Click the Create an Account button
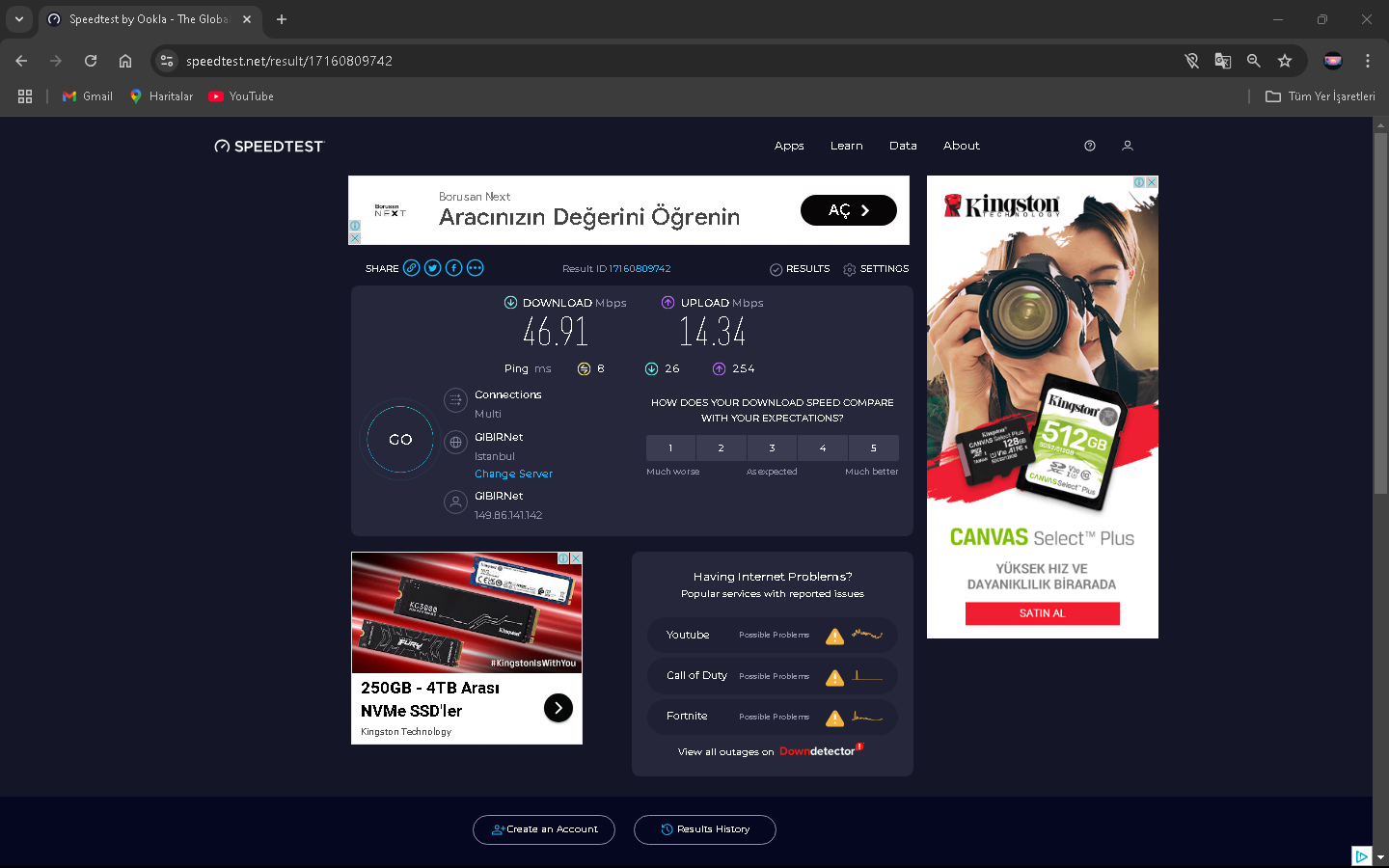This screenshot has width=1389, height=868. 544,829
